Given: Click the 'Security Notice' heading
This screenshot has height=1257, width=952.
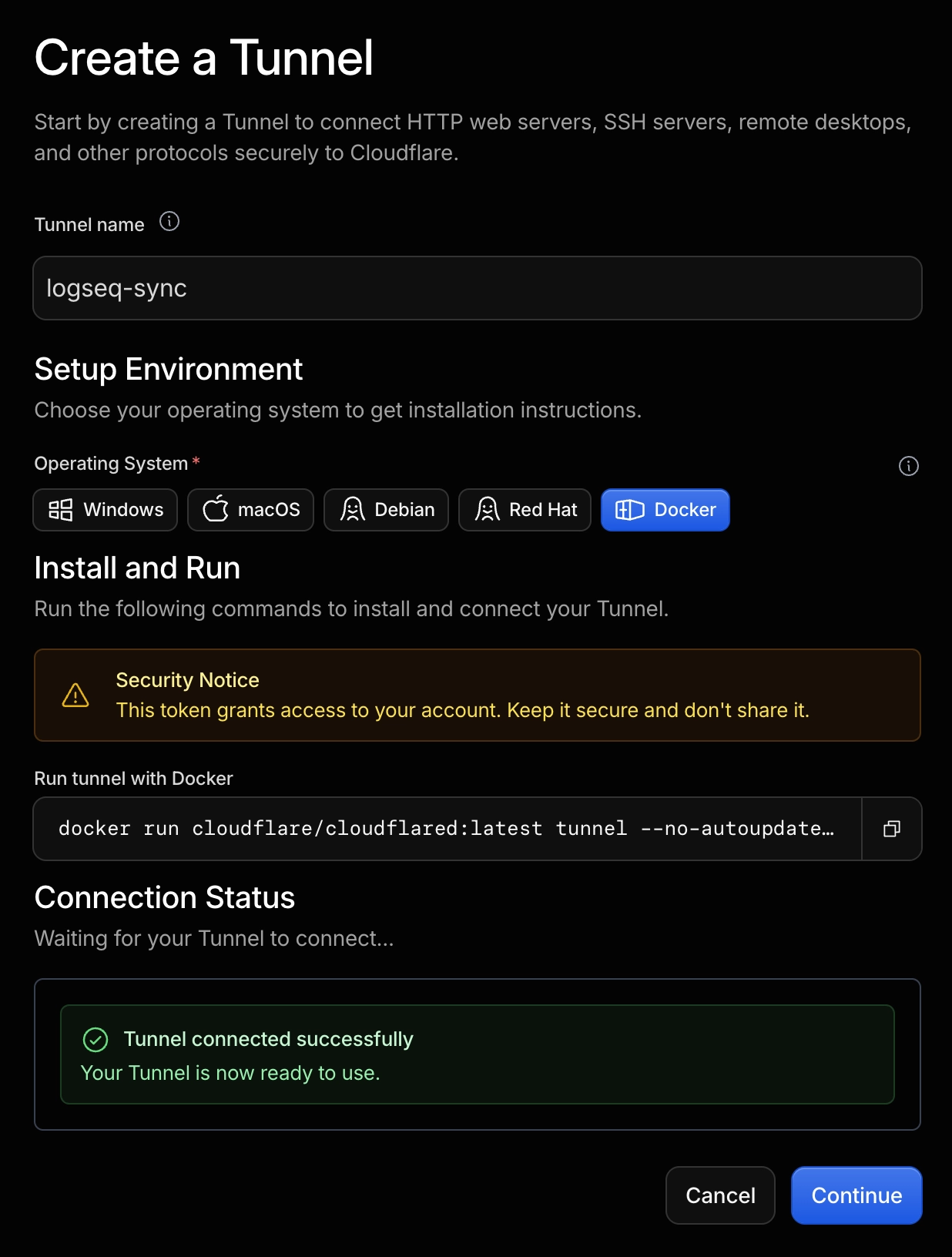Looking at the screenshot, I should [187, 680].
